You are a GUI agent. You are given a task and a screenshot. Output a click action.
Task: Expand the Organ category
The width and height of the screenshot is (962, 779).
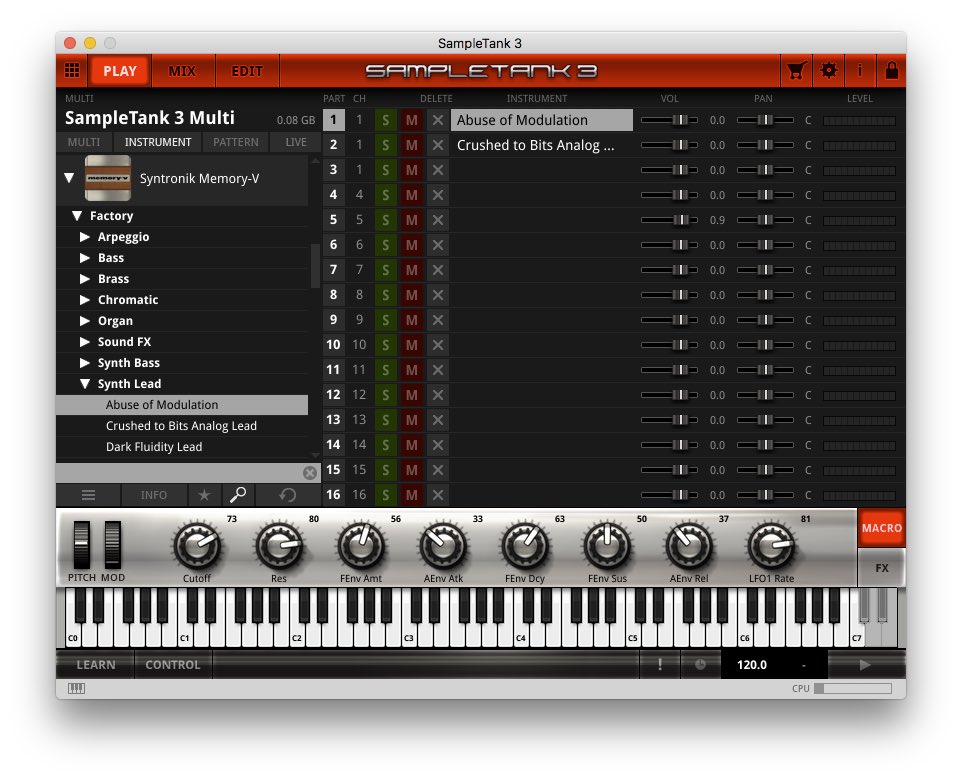pos(85,321)
